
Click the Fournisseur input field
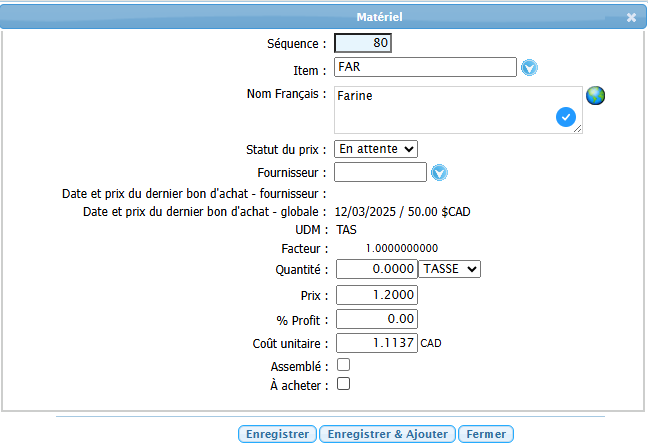(380, 173)
